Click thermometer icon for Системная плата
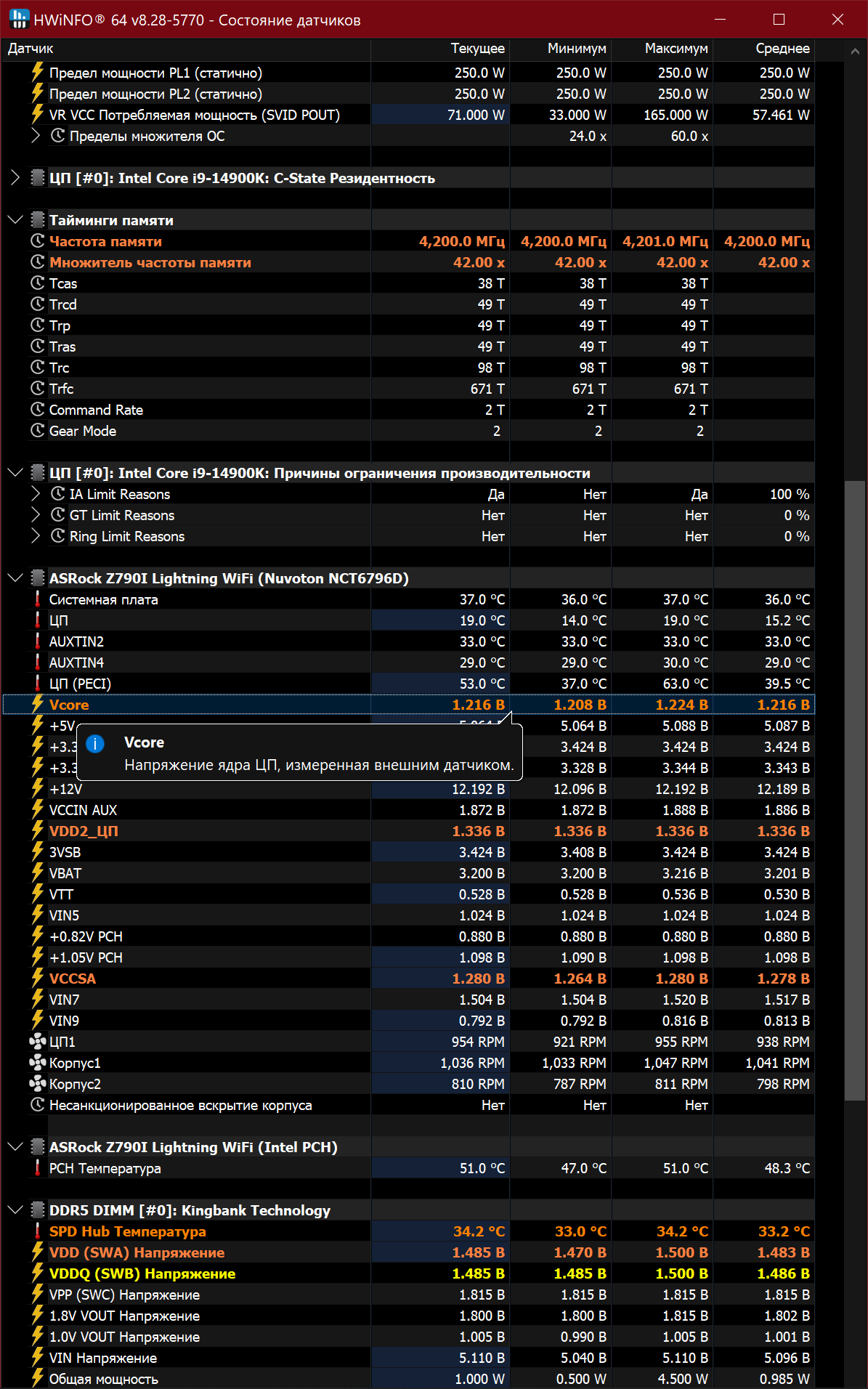 tap(38, 599)
